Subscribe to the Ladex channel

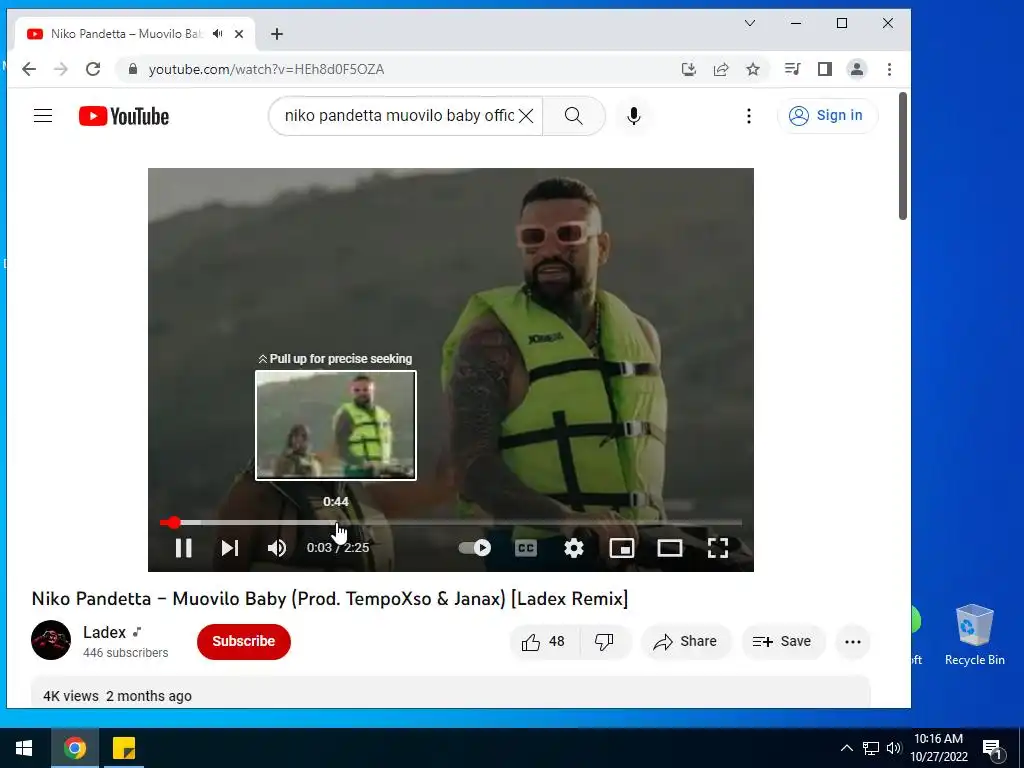(x=244, y=641)
